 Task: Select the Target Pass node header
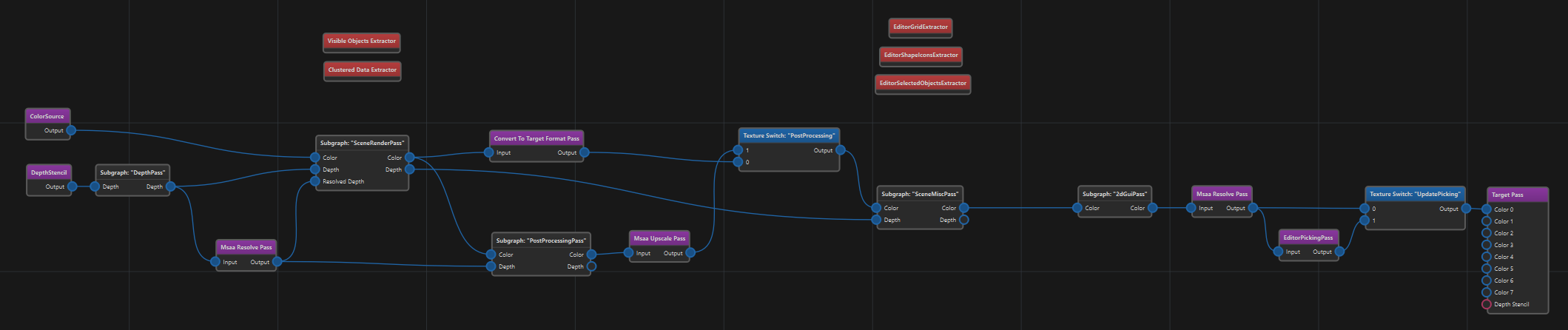pyautogui.click(x=1517, y=195)
